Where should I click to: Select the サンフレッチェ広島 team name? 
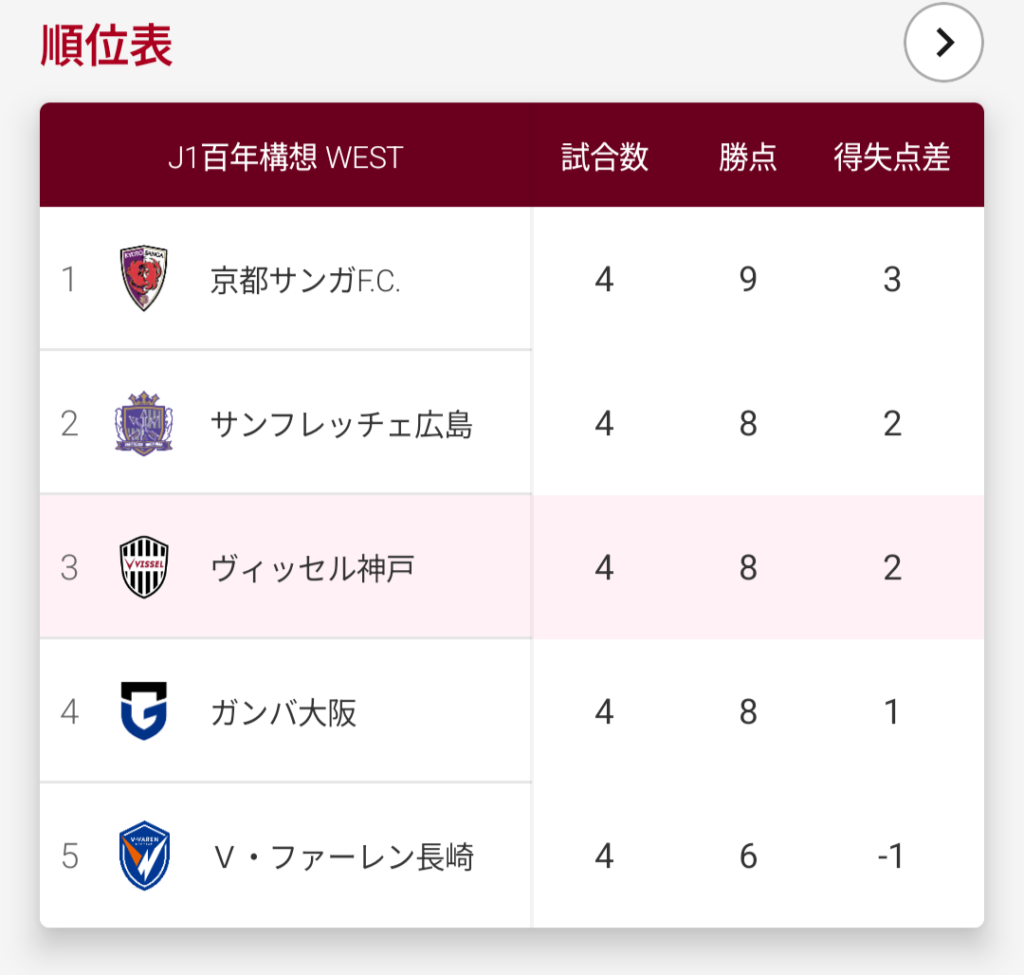pos(341,424)
